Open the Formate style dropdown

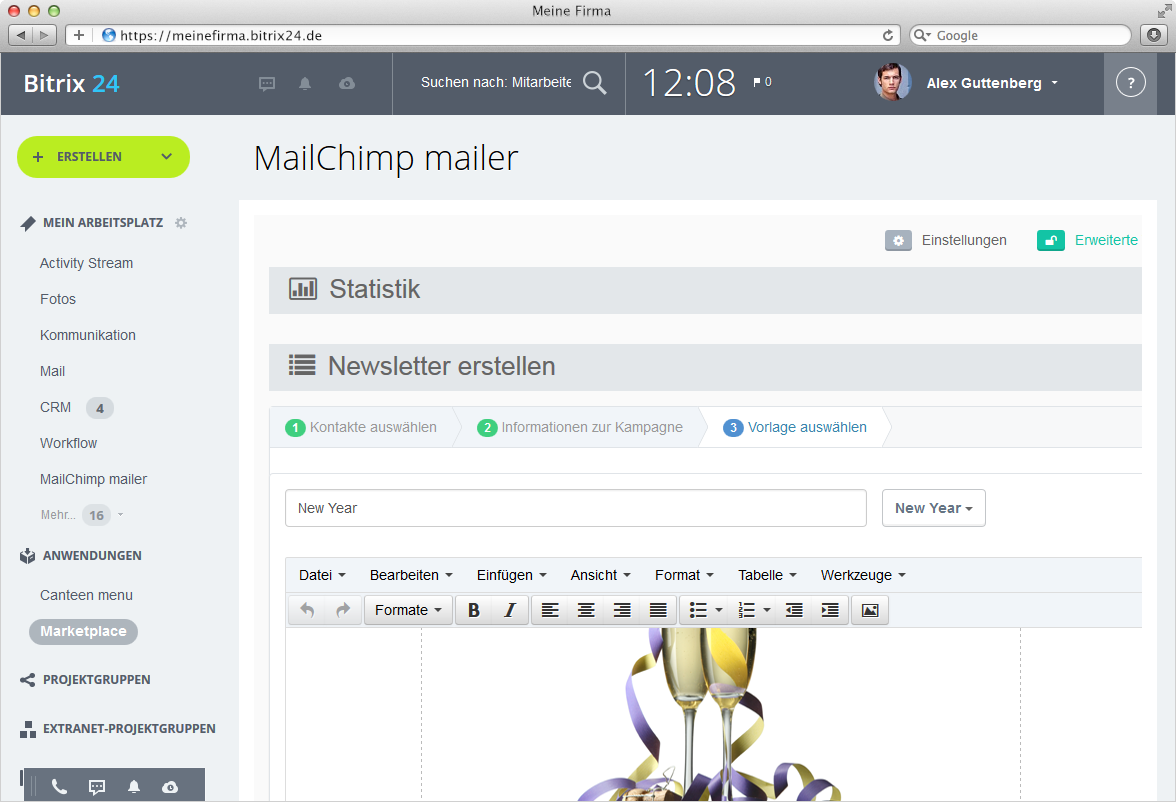pyautogui.click(x=408, y=610)
